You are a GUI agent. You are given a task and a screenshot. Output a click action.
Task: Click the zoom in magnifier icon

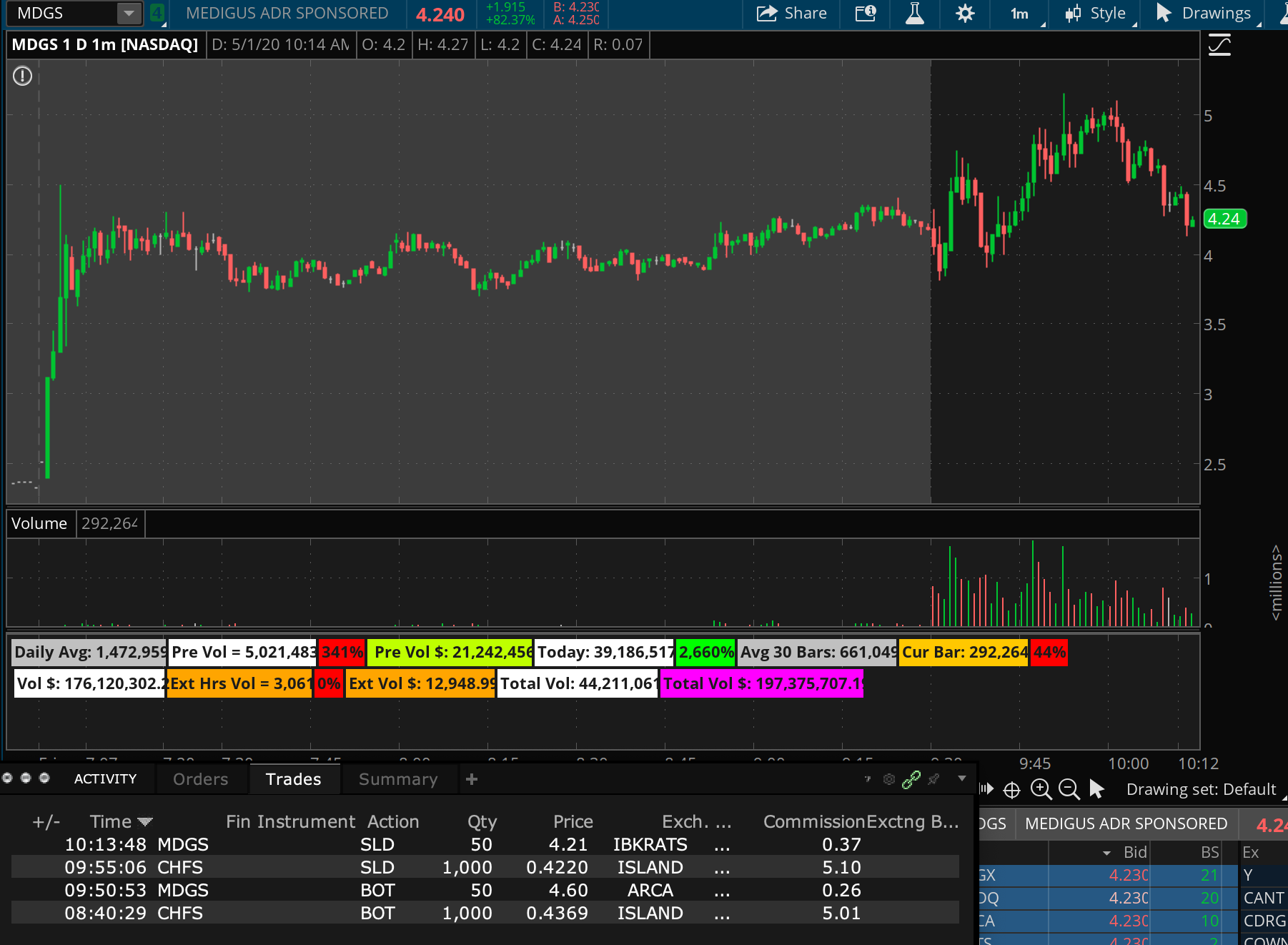click(x=1041, y=789)
